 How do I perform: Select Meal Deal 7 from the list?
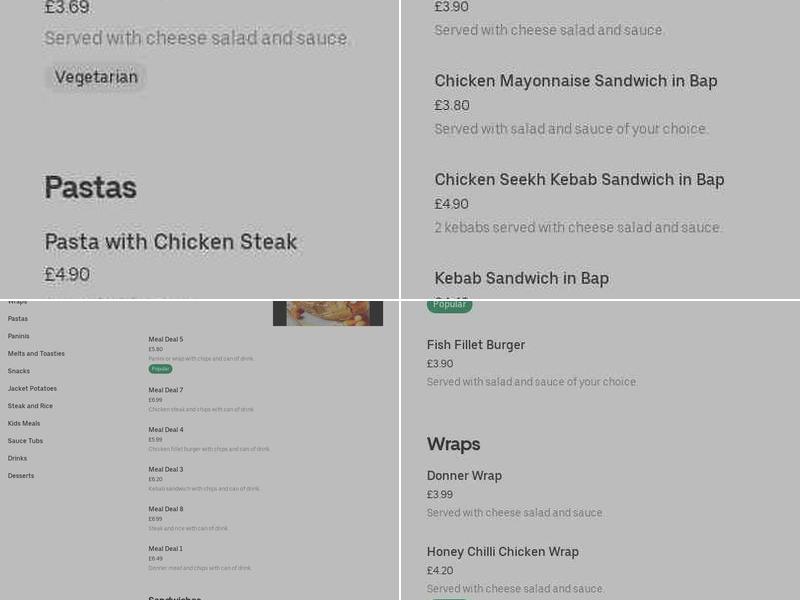pos(166,390)
